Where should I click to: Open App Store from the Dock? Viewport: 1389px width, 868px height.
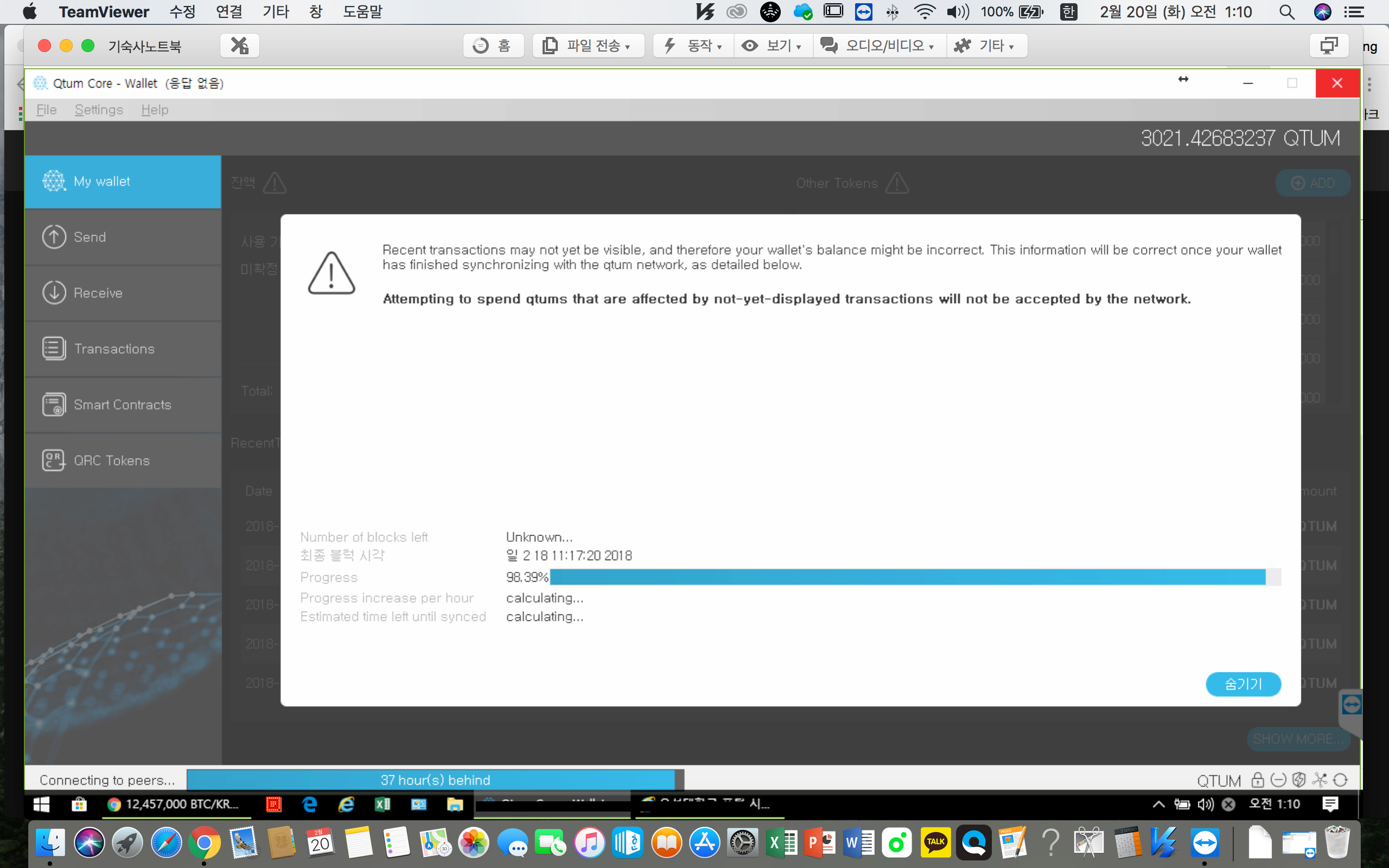tap(705, 843)
